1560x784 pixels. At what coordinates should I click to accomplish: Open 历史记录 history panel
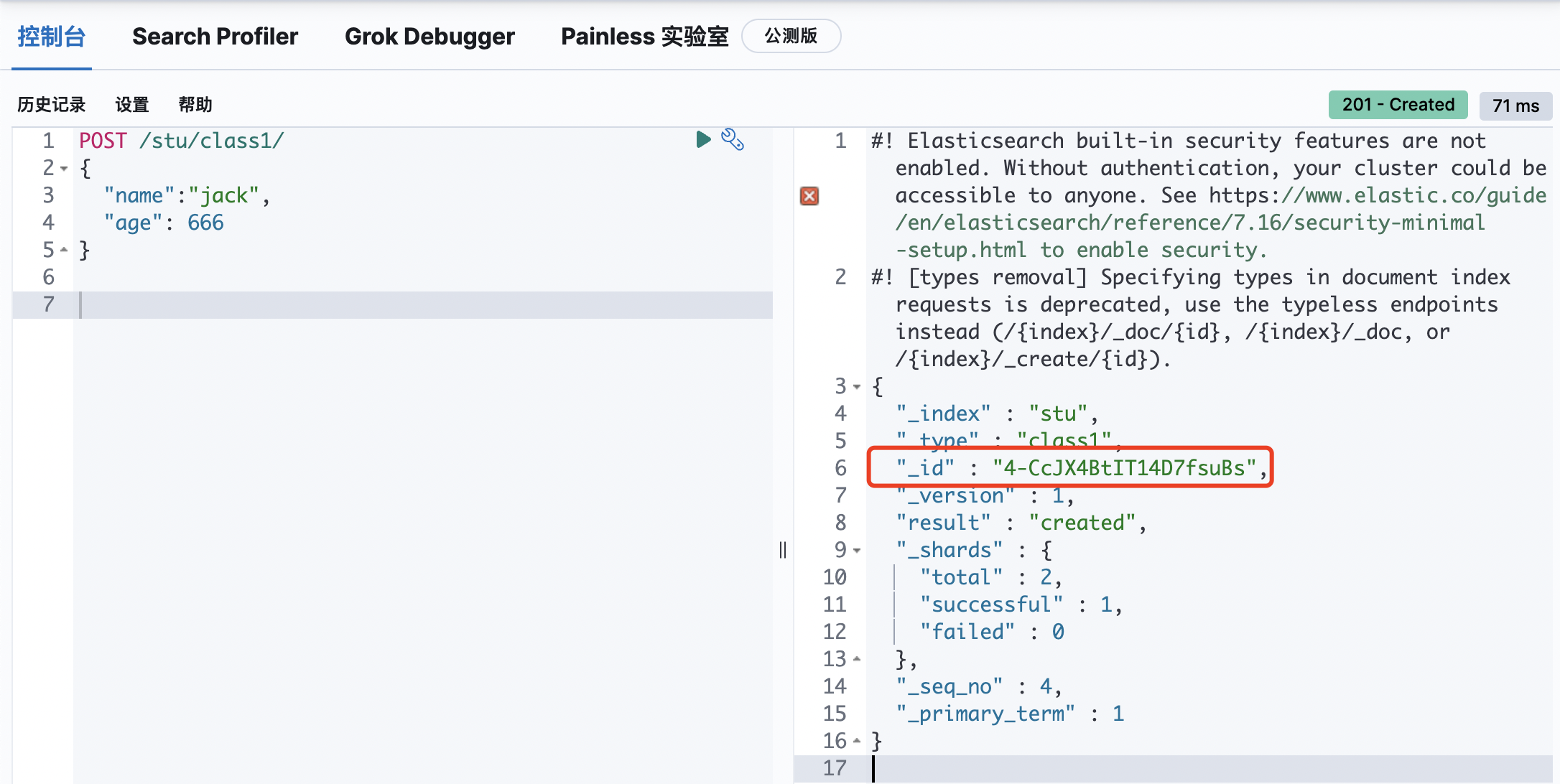pos(52,105)
